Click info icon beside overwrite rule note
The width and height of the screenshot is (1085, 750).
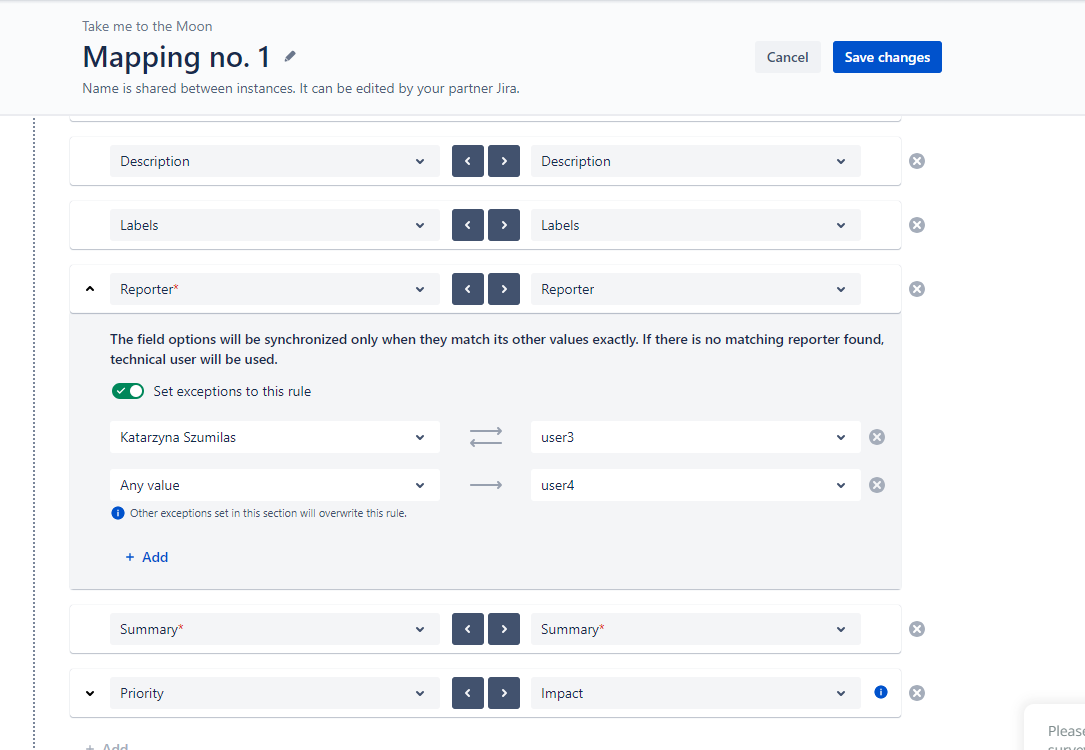tap(118, 513)
